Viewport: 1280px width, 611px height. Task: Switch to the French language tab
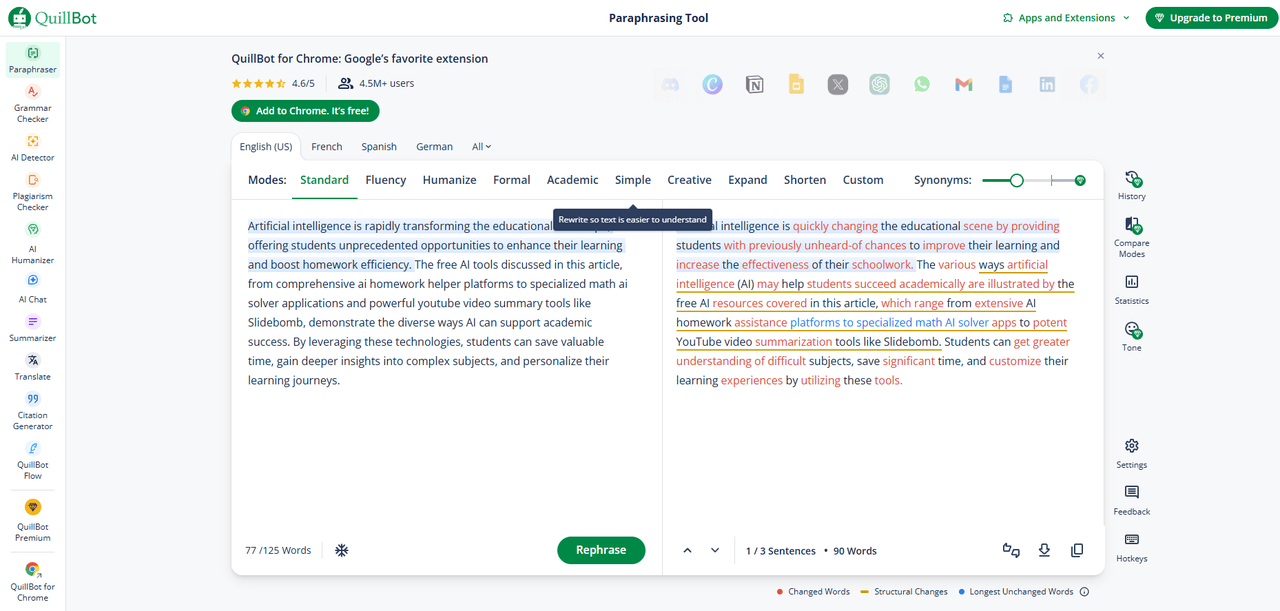(x=327, y=146)
